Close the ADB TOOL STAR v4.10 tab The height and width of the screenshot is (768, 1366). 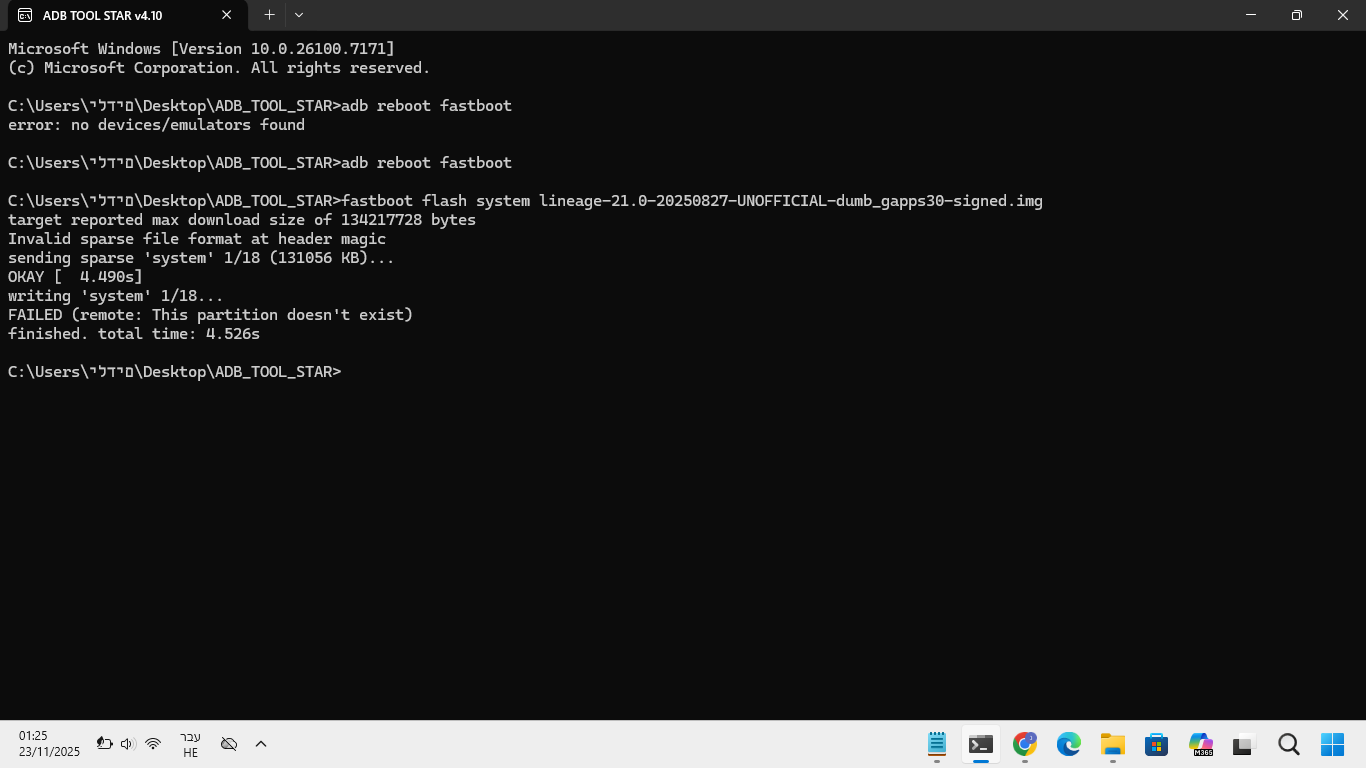click(x=227, y=15)
